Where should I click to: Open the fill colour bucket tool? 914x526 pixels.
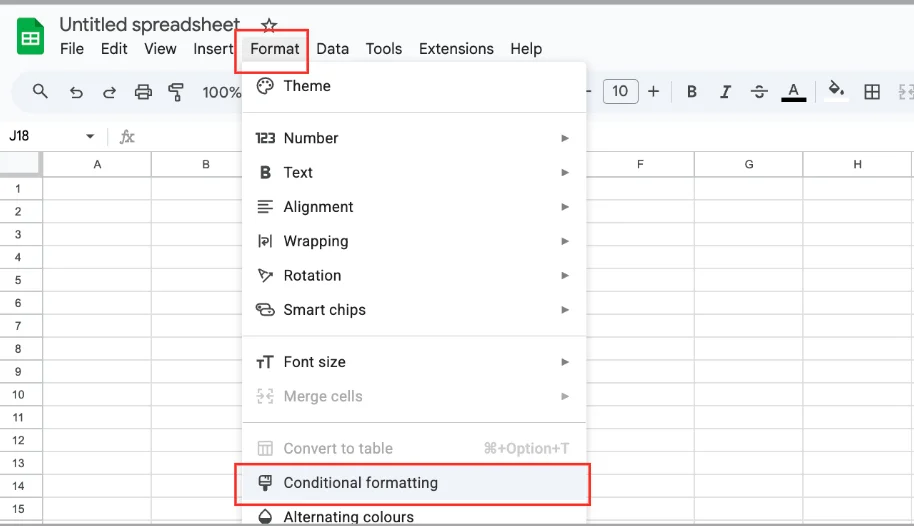(836, 89)
